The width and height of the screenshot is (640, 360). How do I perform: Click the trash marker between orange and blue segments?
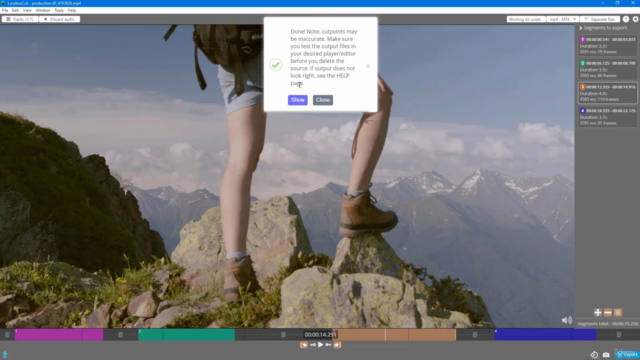tap(475, 335)
